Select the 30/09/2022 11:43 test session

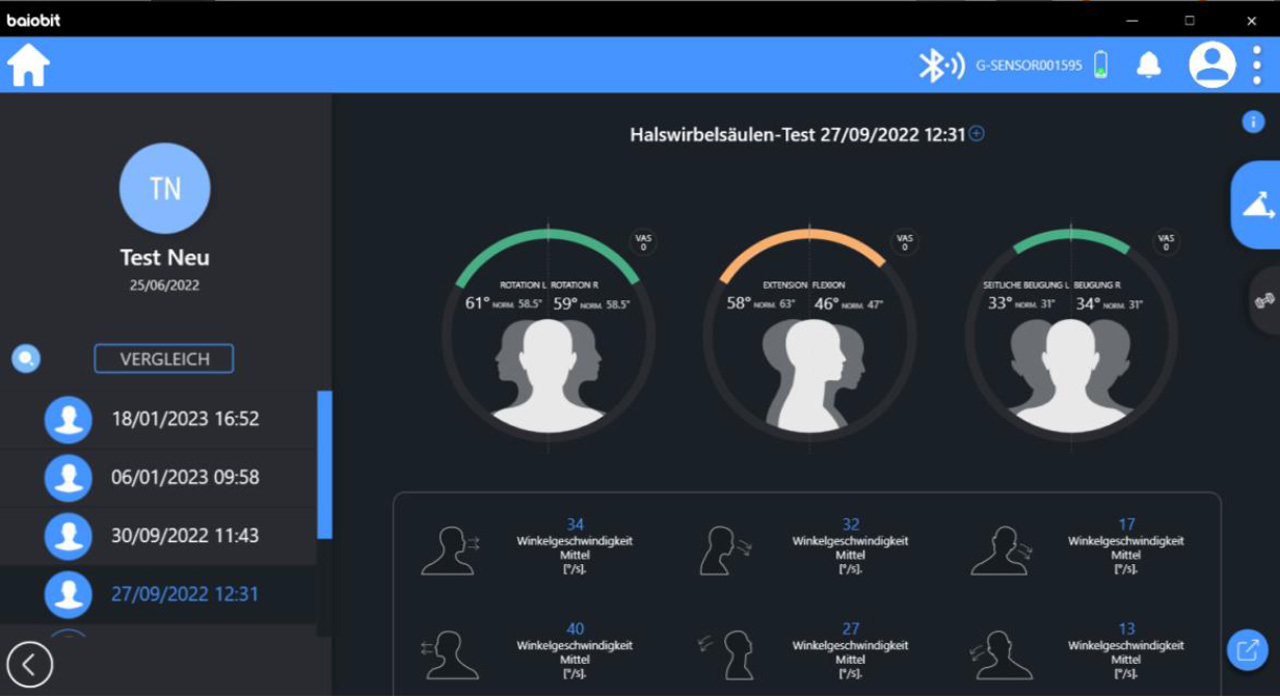185,536
